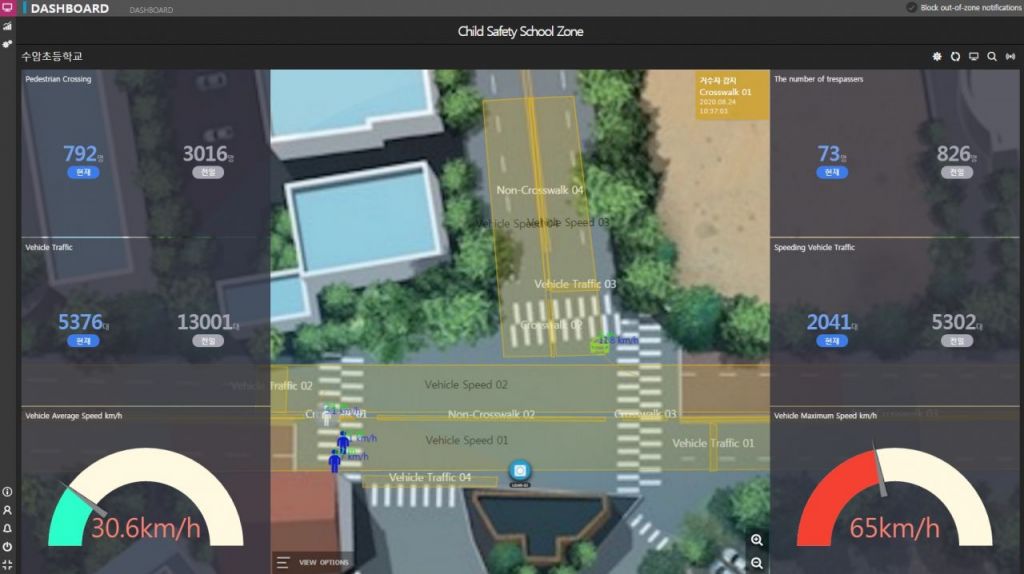Open the gear settings in top toolbar
The image size is (1024, 574).
pyautogui.click(x=937, y=57)
